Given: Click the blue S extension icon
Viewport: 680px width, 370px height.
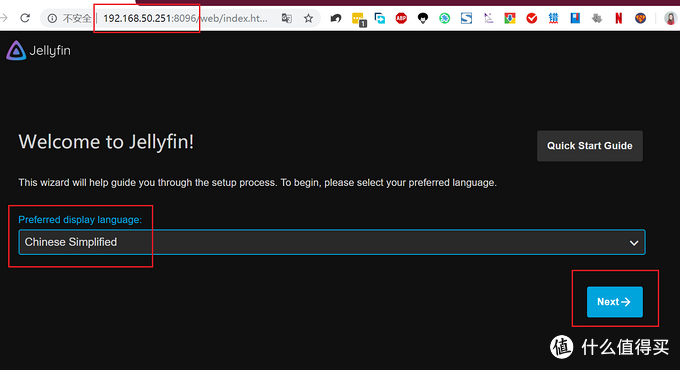Looking at the screenshot, I should [x=466, y=18].
